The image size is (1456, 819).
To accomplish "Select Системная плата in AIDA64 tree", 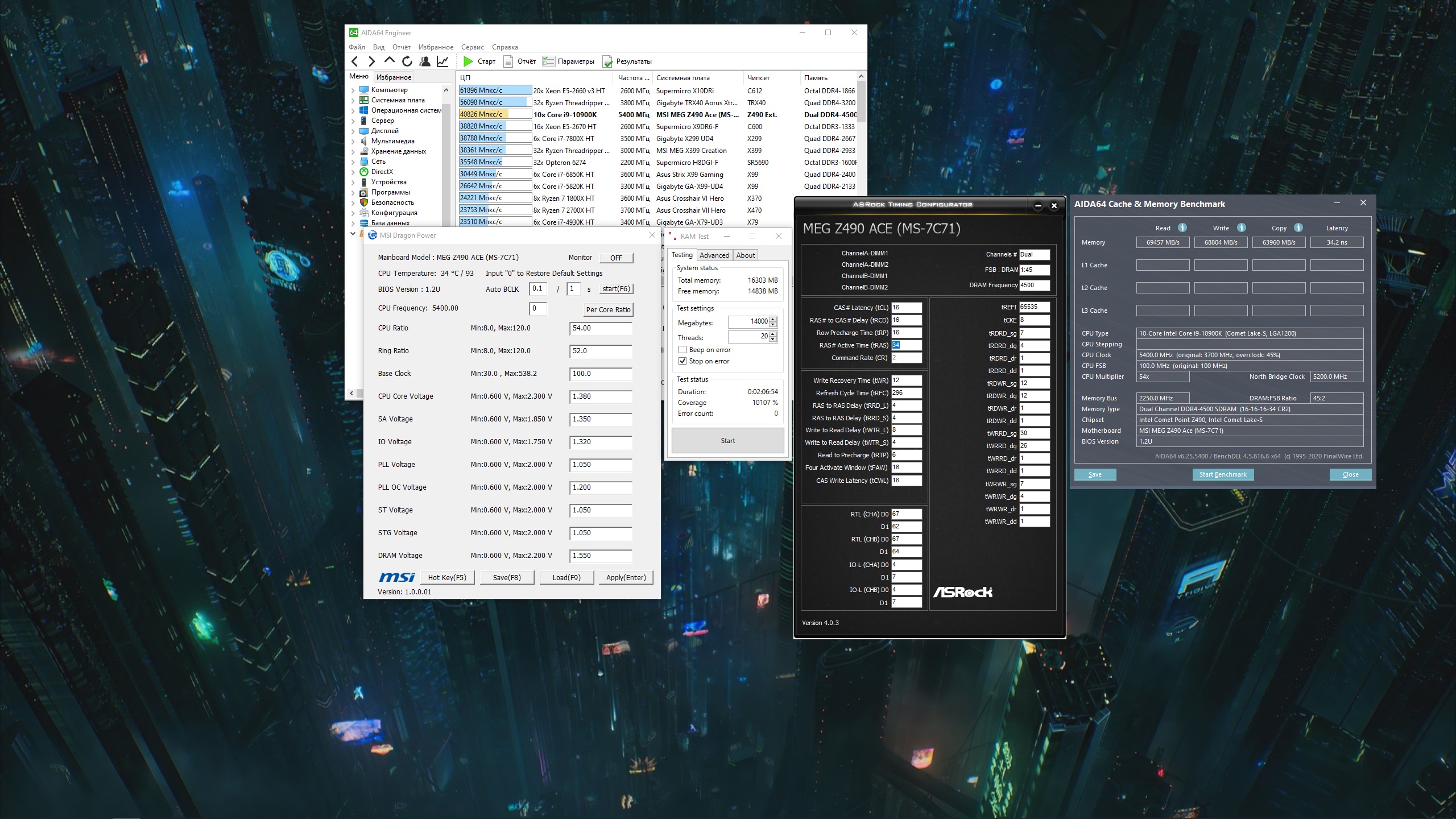I will pos(398,100).
